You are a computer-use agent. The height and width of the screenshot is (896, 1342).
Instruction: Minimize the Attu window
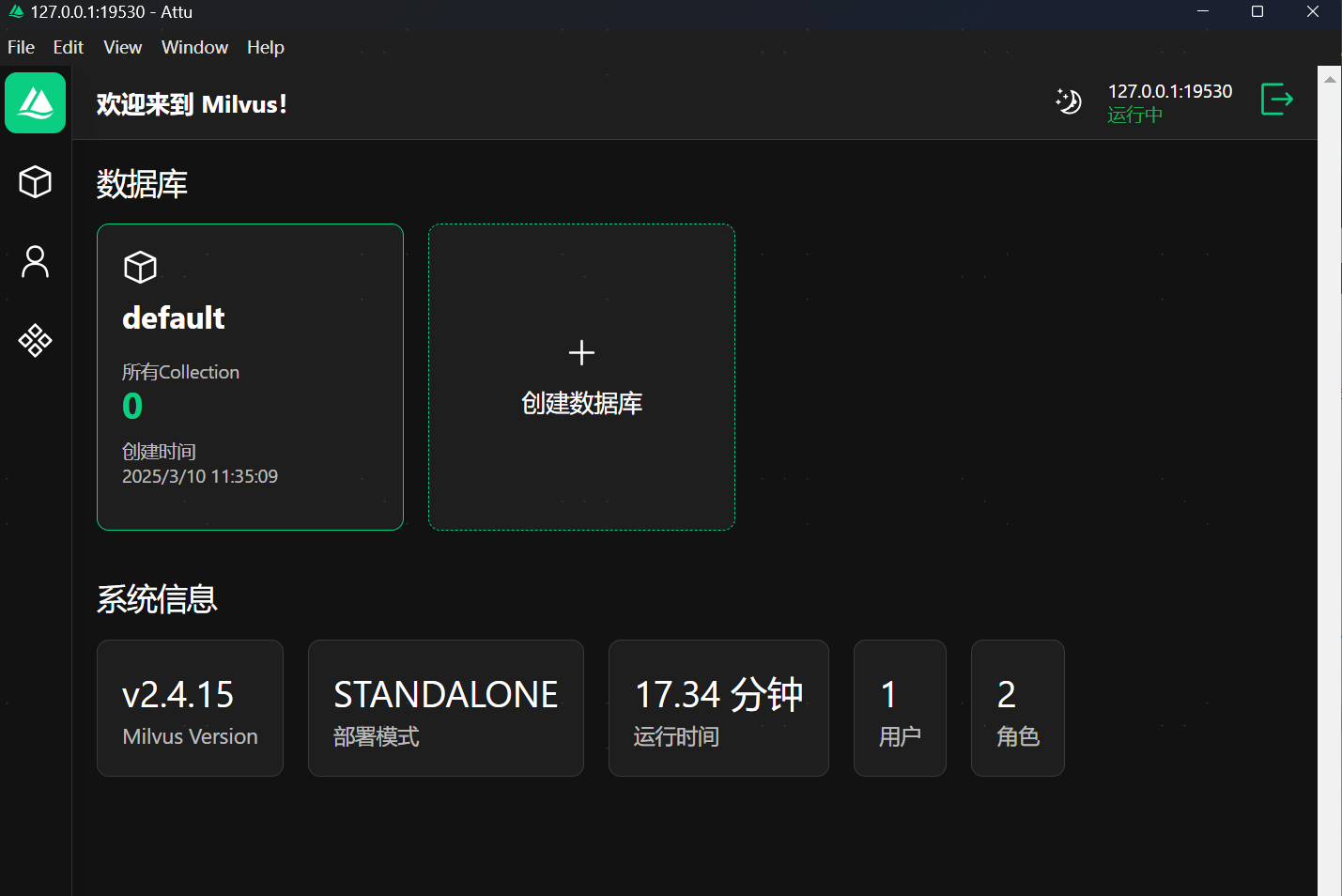tap(1203, 11)
